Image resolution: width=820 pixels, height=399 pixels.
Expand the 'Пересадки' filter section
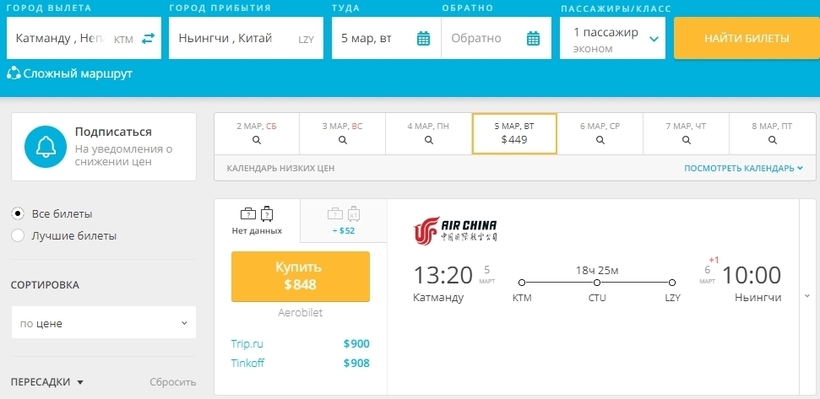click(47, 382)
